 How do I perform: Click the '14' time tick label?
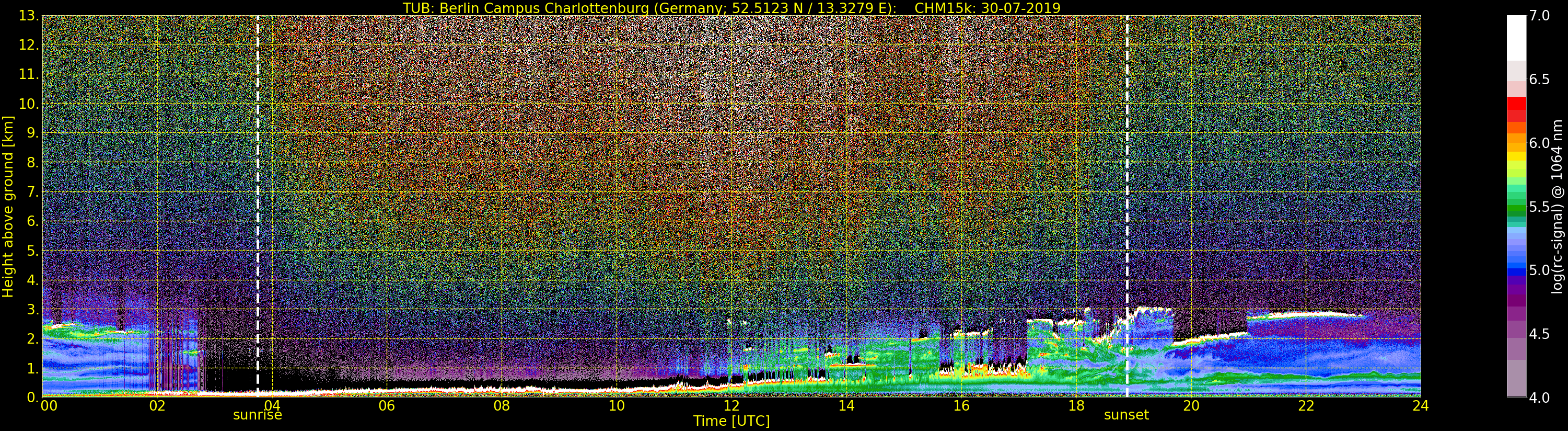click(846, 405)
